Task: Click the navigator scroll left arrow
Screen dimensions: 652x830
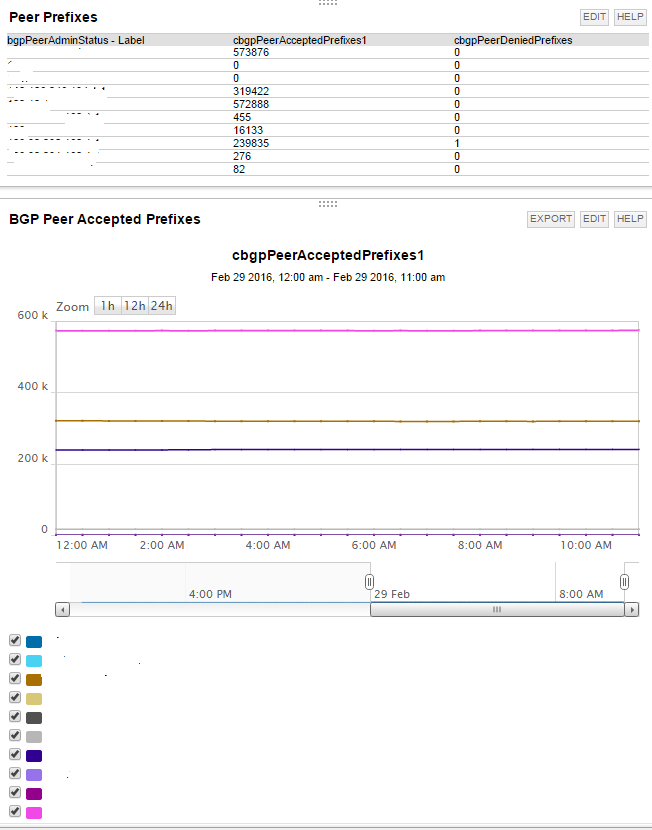Action: (x=62, y=610)
